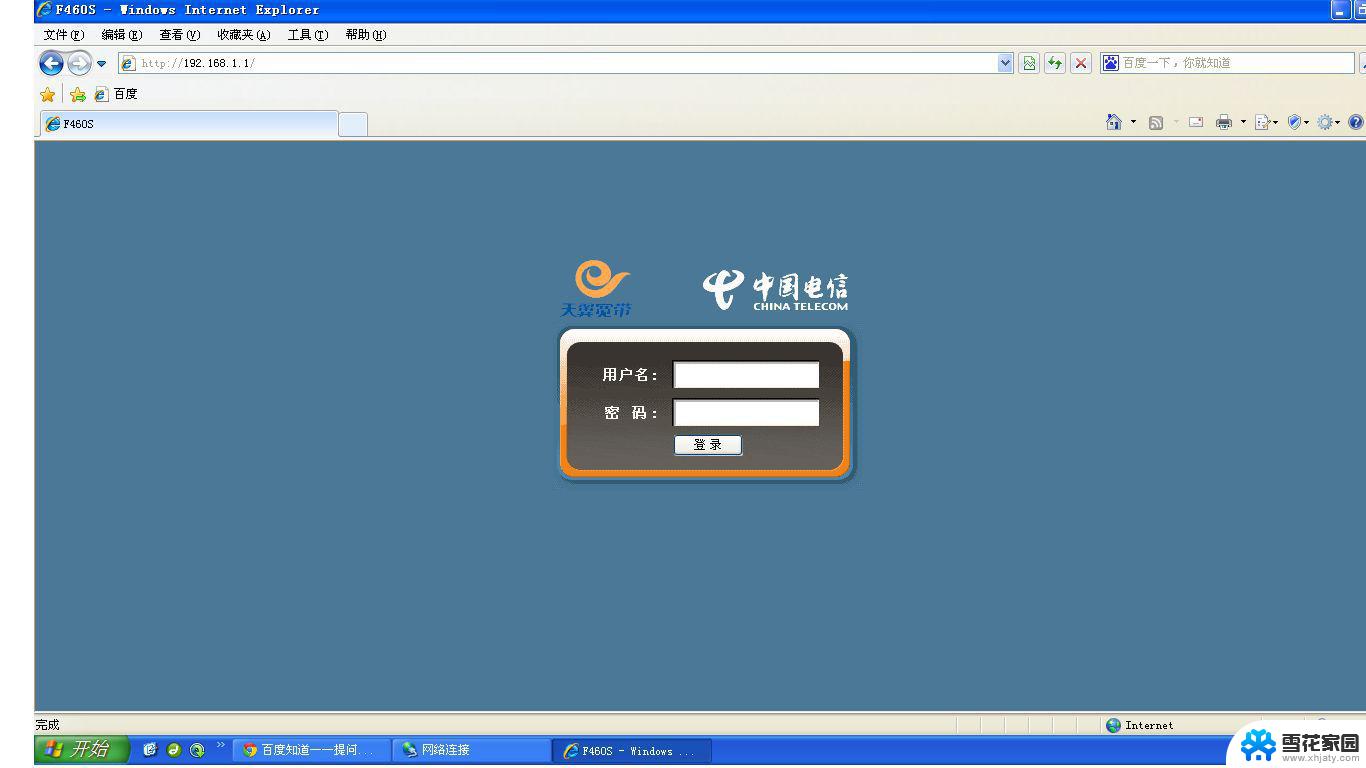Open the 查看 menu
This screenshot has width=1366, height=768.
[x=179, y=35]
